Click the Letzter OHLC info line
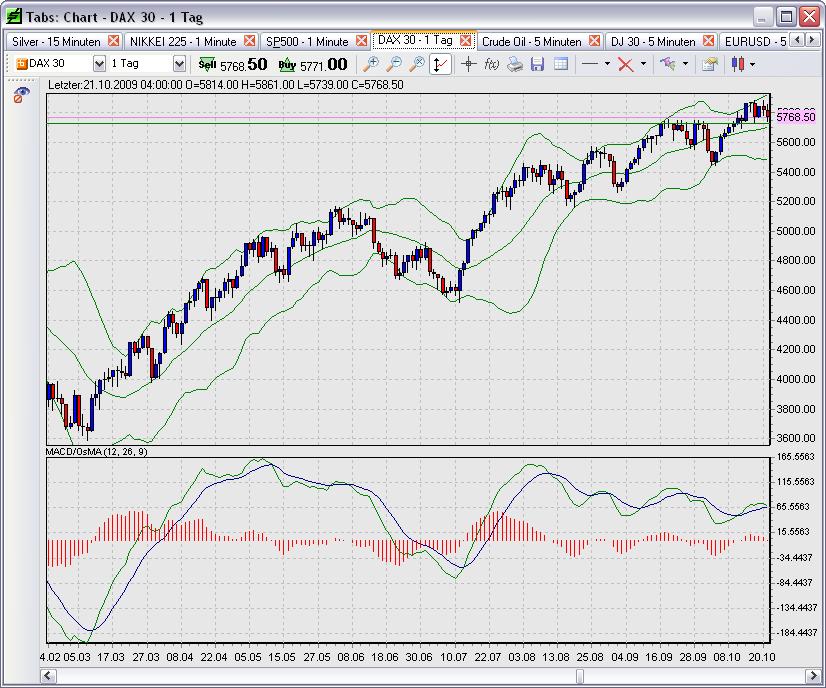Screen dimensions: 826x688 point(225,84)
